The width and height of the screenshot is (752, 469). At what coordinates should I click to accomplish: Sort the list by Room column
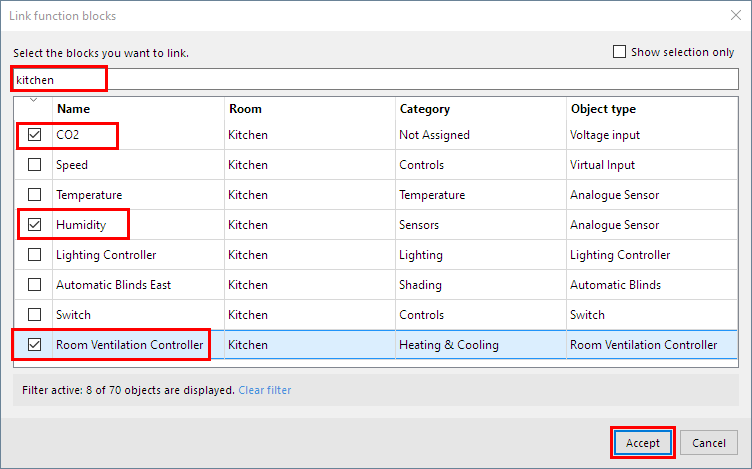point(245,109)
